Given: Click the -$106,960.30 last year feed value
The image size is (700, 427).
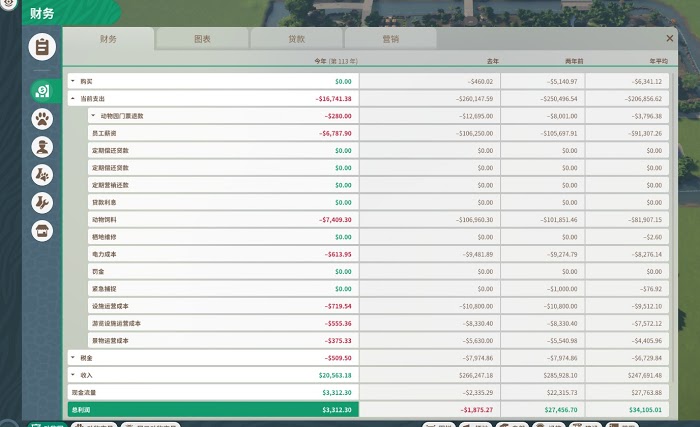Looking at the screenshot, I should pyautogui.click(x=475, y=220).
